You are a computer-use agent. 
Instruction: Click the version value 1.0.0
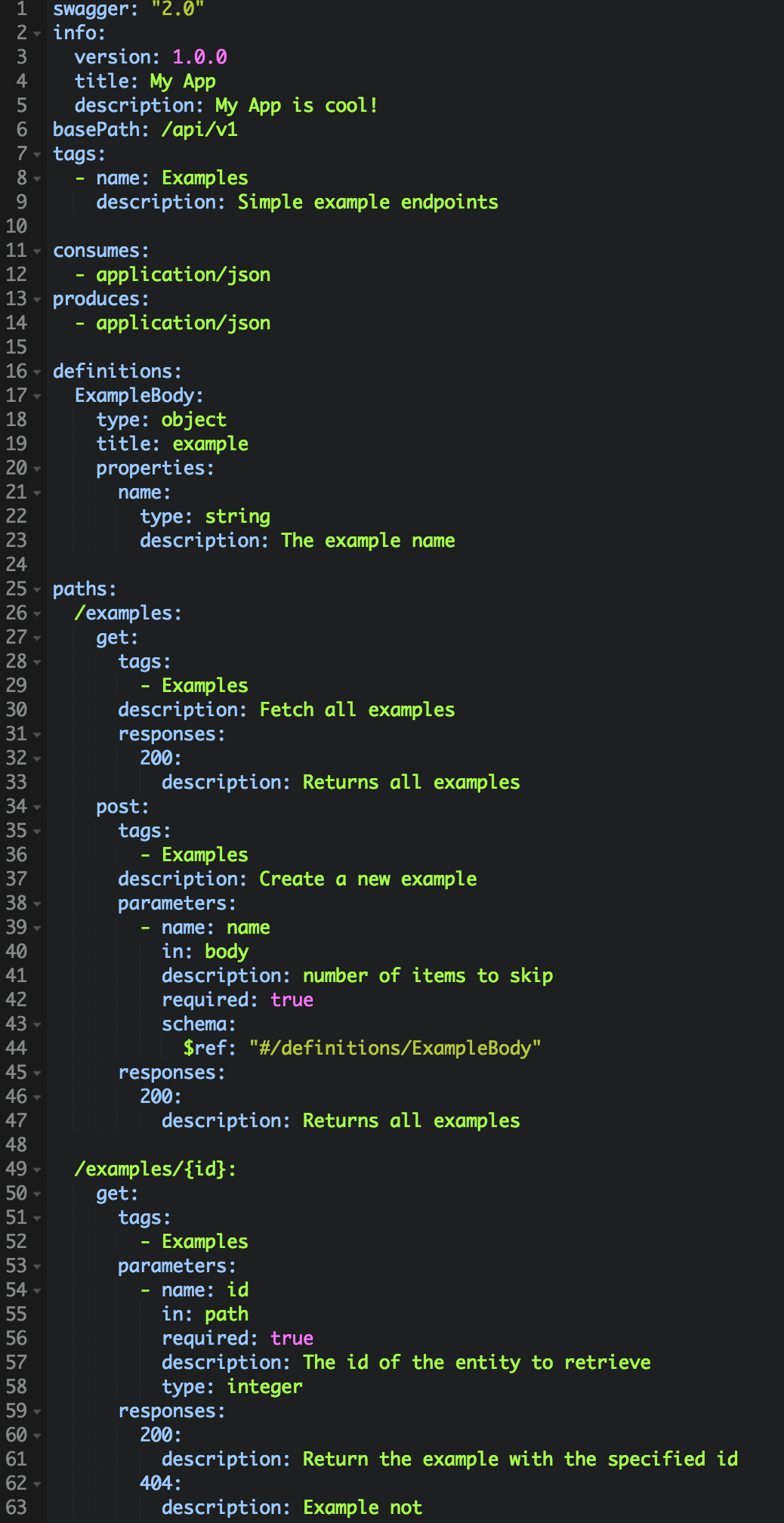point(199,57)
